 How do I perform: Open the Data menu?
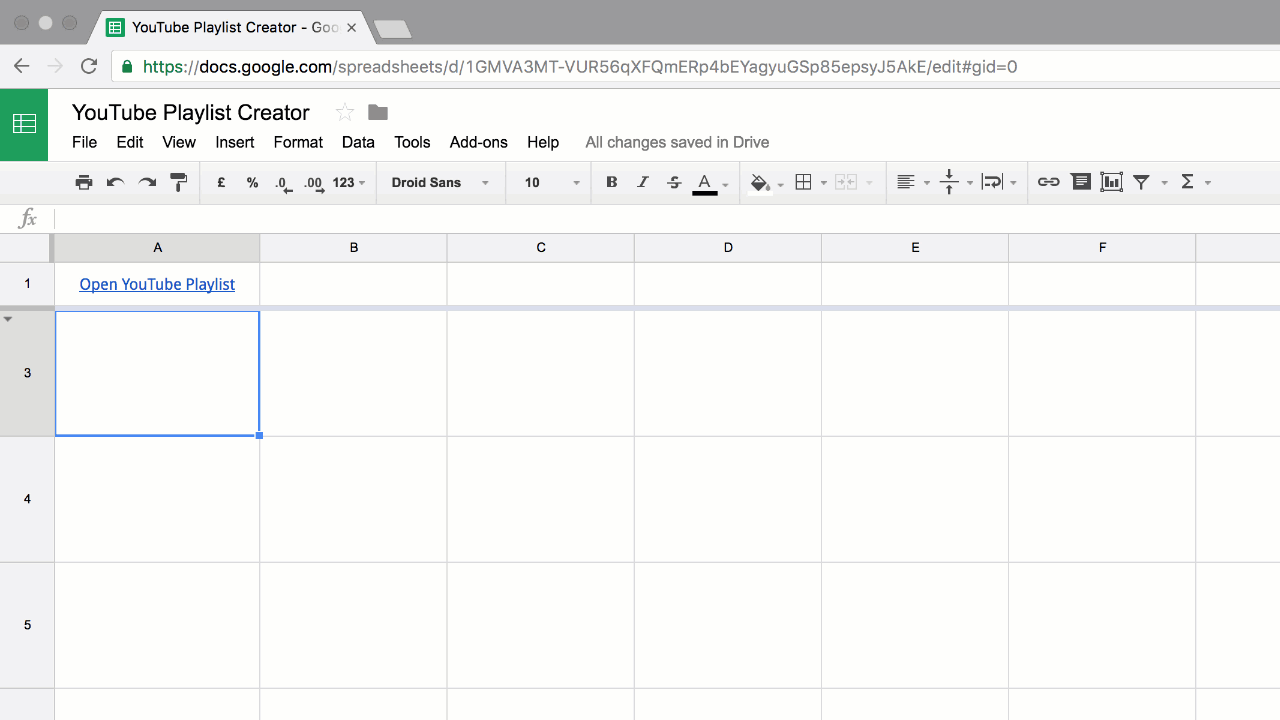[x=358, y=142]
